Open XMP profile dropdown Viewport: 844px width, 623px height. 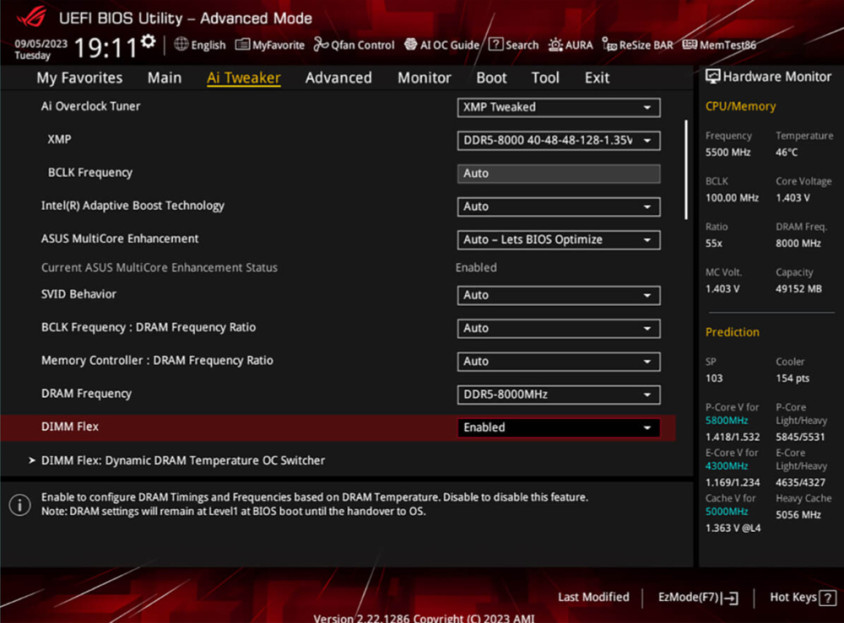[x=559, y=141]
